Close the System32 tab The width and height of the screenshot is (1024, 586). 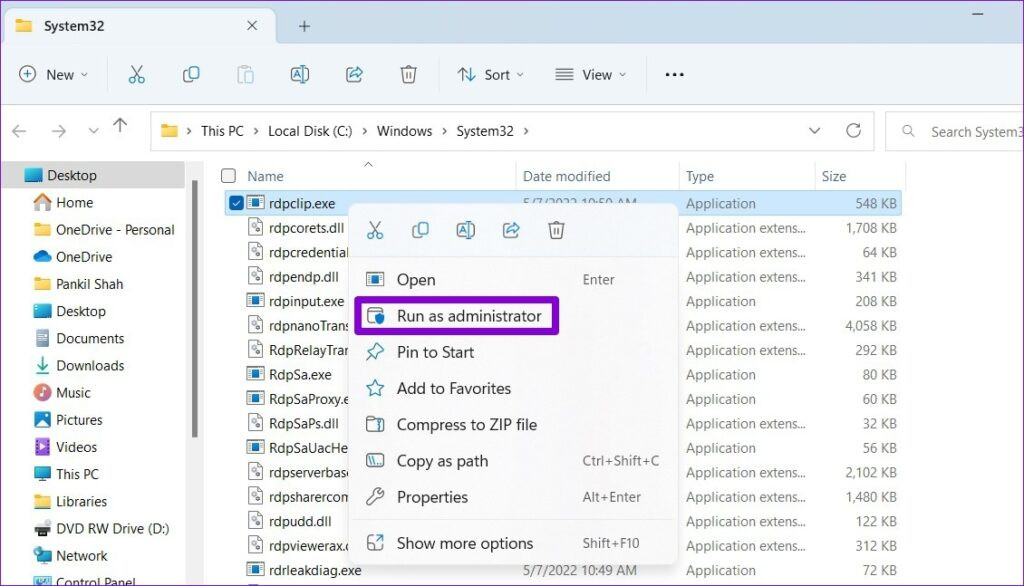tap(252, 25)
